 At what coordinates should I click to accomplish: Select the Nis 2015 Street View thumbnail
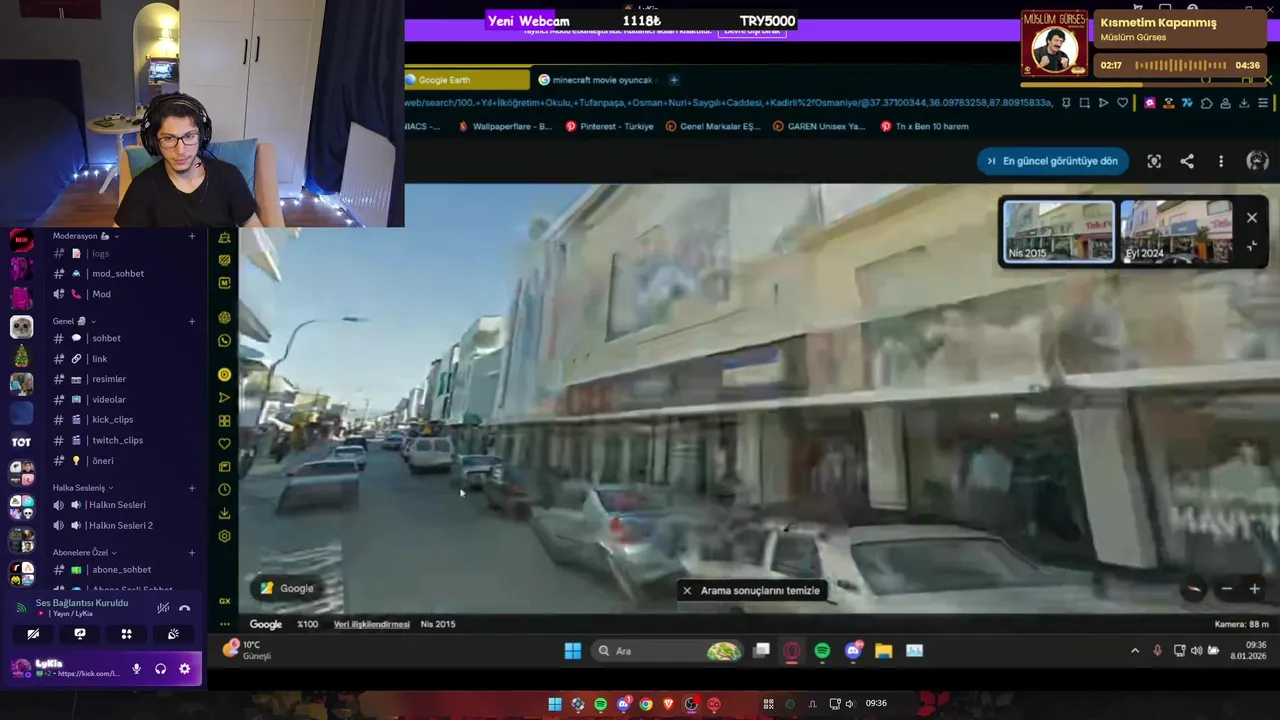(x=1059, y=231)
